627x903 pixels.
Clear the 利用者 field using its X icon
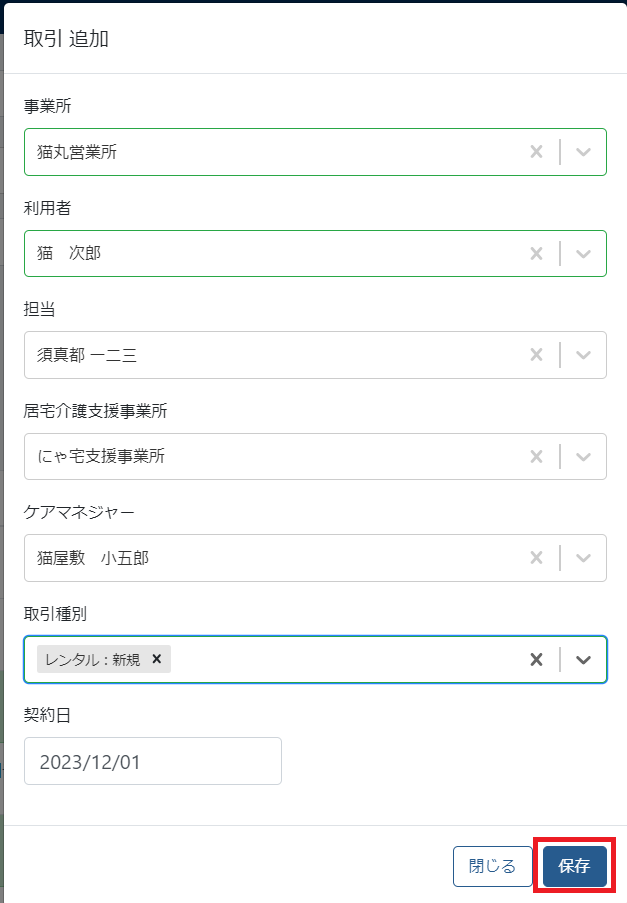click(536, 253)
